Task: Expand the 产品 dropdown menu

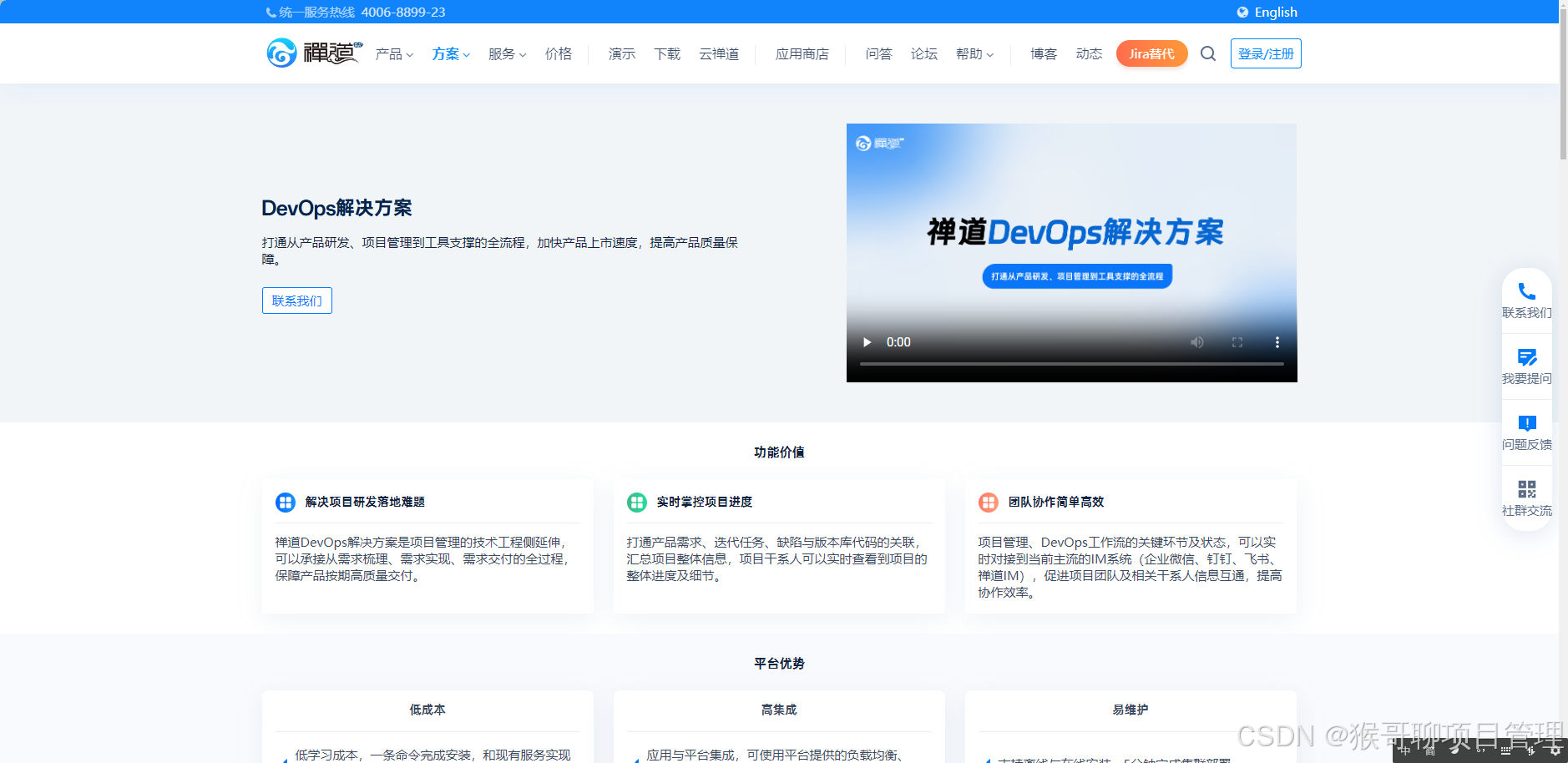Action: point(394,54)
